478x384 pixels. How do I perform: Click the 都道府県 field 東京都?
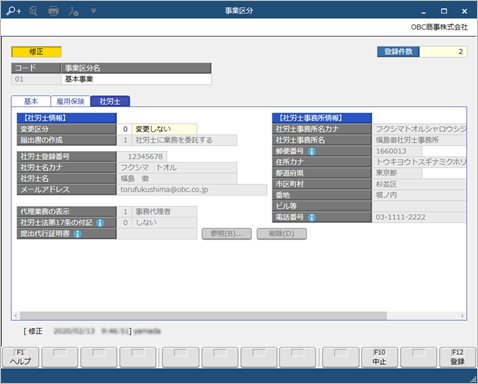coord(397,173)
